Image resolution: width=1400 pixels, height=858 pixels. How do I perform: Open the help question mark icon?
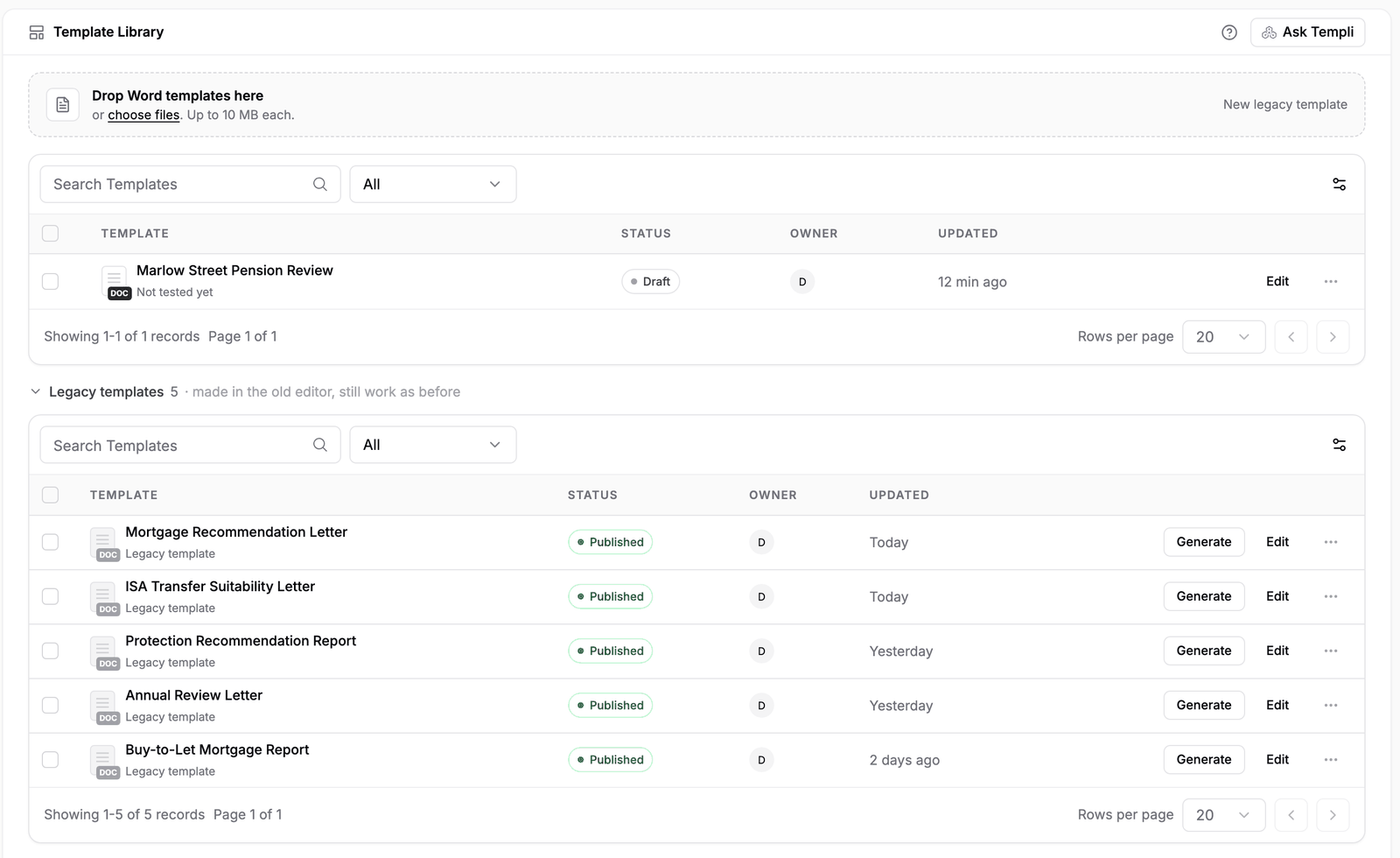[1229, 32]
